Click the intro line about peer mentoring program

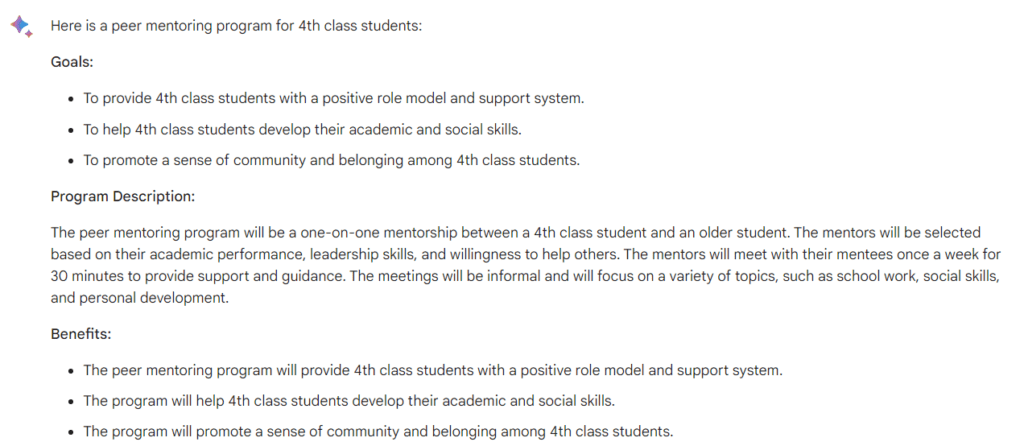tap(237, 26)
